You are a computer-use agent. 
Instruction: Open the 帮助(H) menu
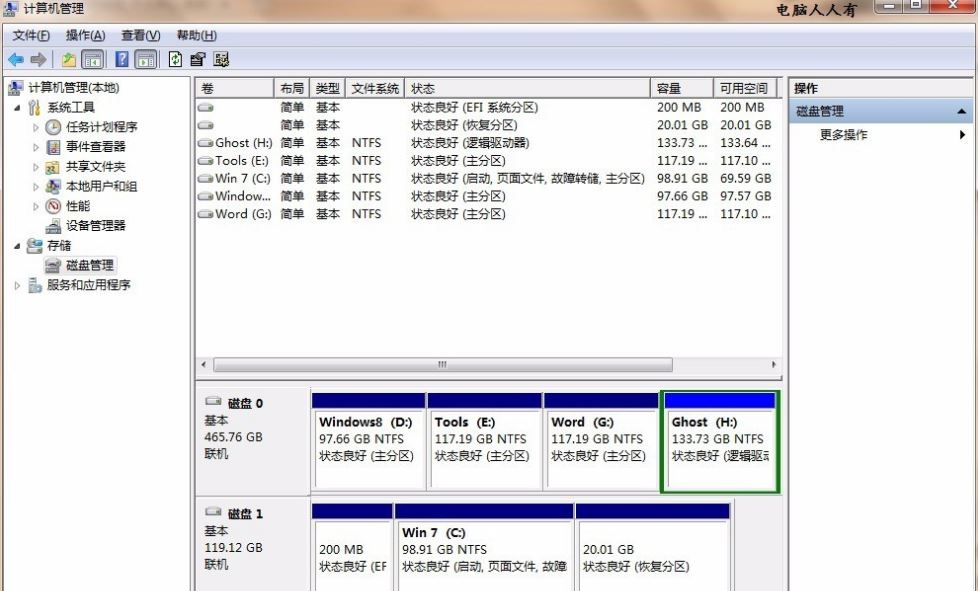pyautogui.click(x=196, y=36)
